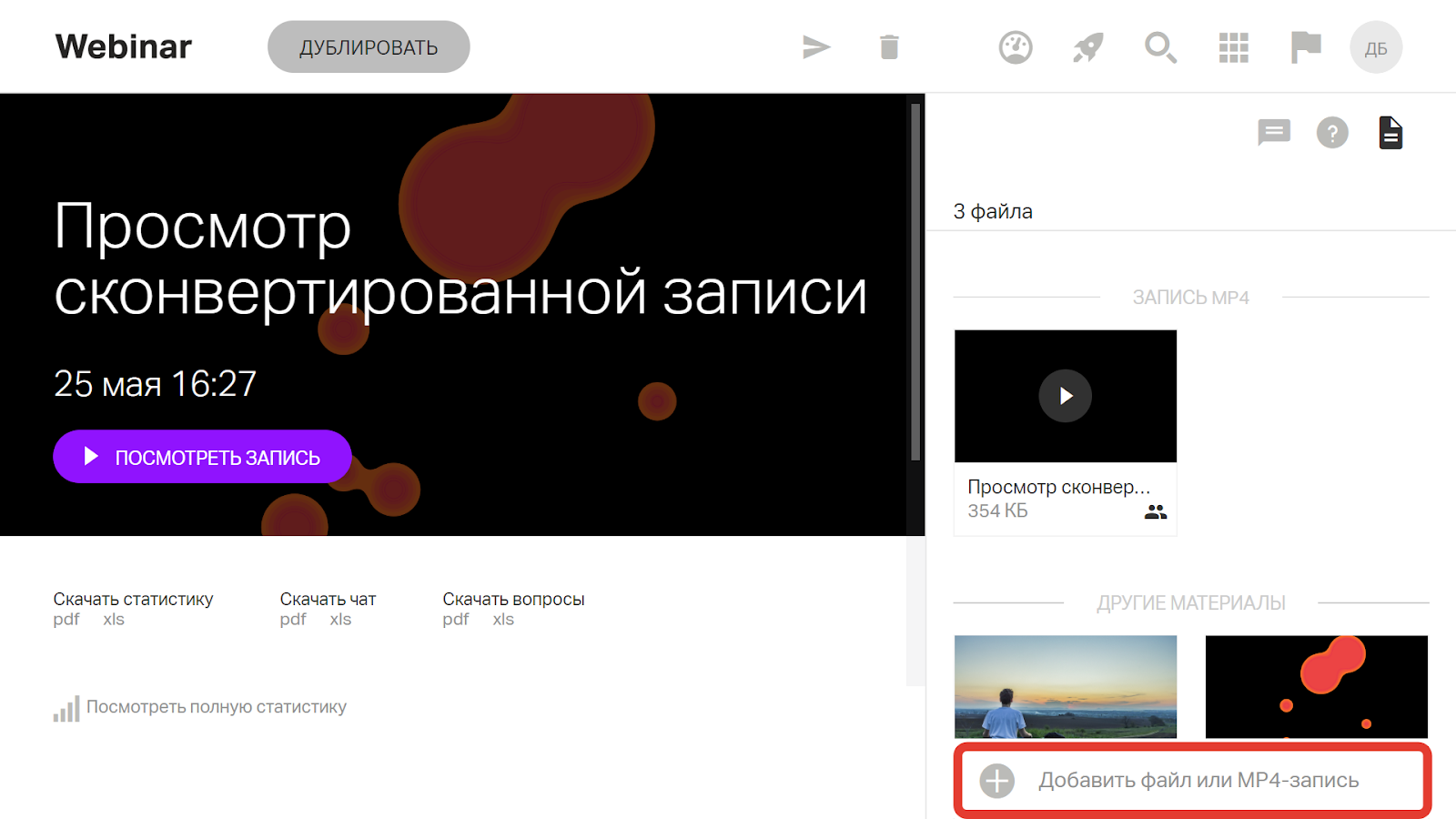Click ПОСМОТРЕТЬ ЗАПИСЬ button

pos(202,457)
